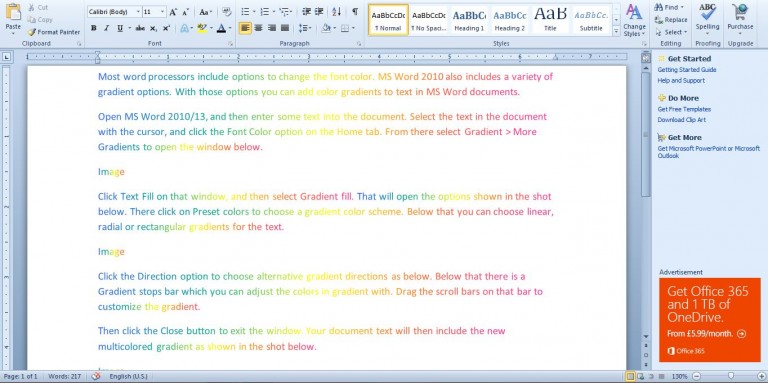Click the zoom slider handle
Viewport: 768px width, 383px height.
[x=731, y=376]
